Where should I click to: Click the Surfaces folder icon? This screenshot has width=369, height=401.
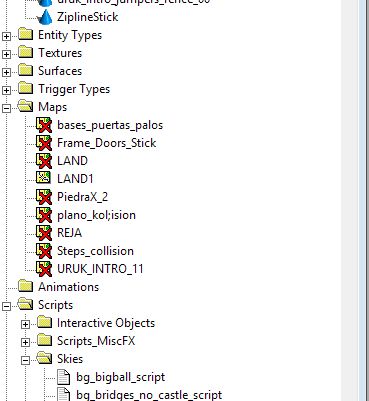(26, 70)
